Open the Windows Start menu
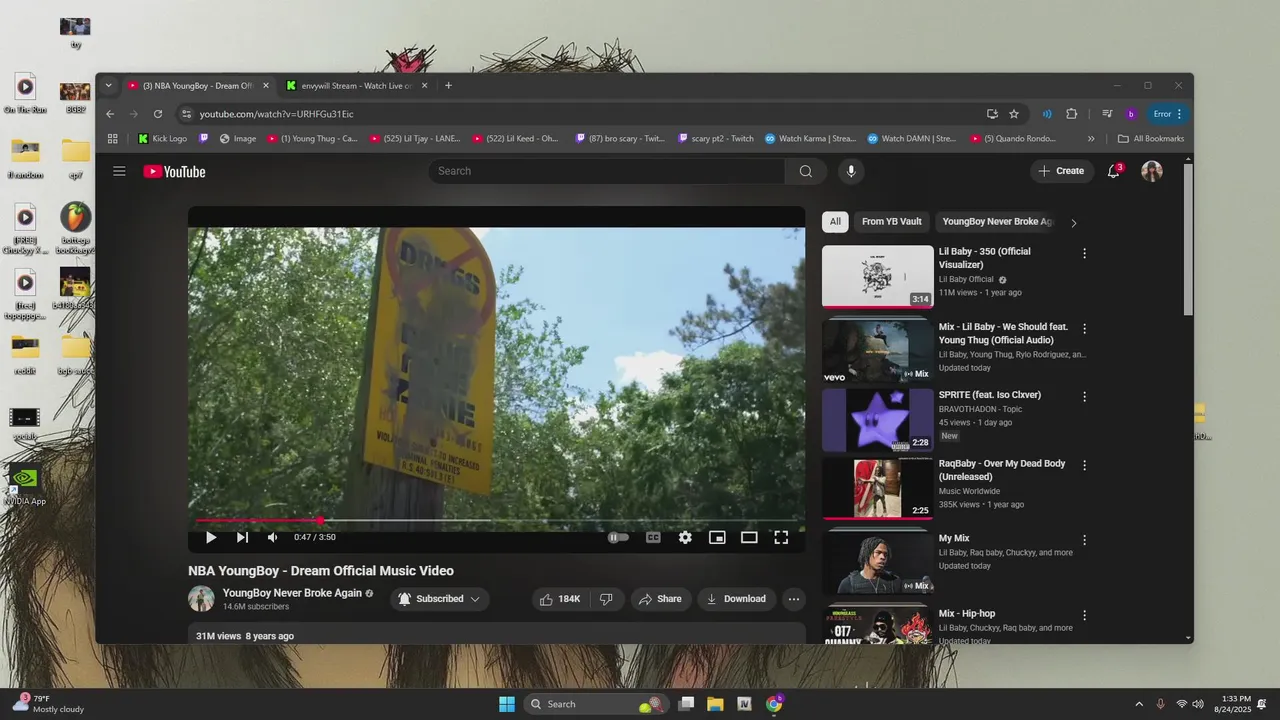The image size is (1280, 720). (x=507, y=704)
